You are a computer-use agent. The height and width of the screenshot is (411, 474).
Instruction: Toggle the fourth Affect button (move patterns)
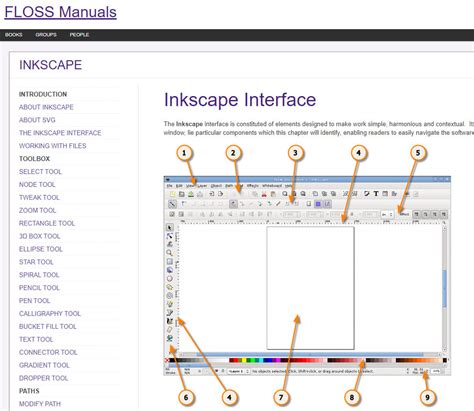(x=443, y=214)
